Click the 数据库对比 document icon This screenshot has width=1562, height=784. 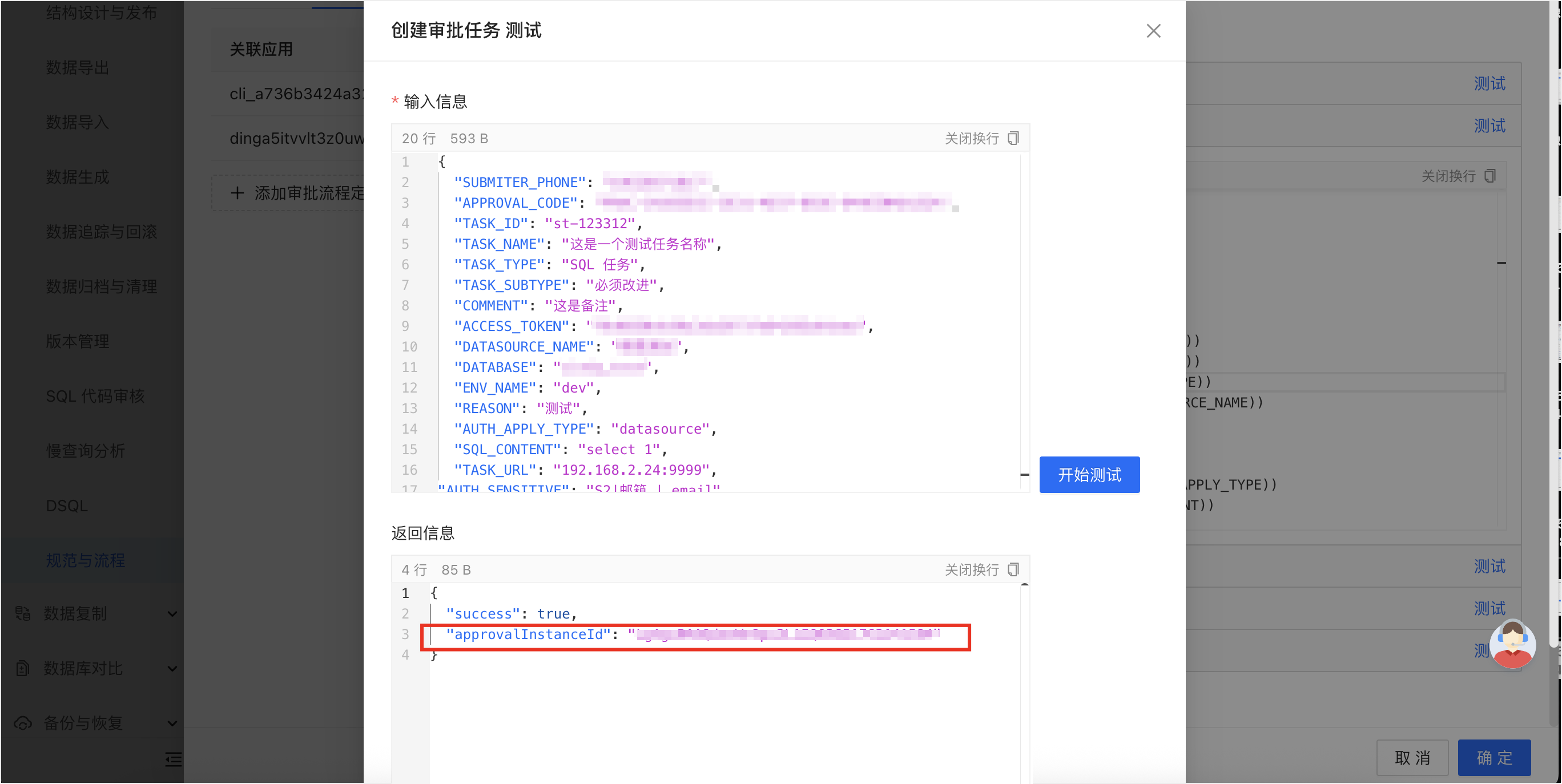click(23, 668)
